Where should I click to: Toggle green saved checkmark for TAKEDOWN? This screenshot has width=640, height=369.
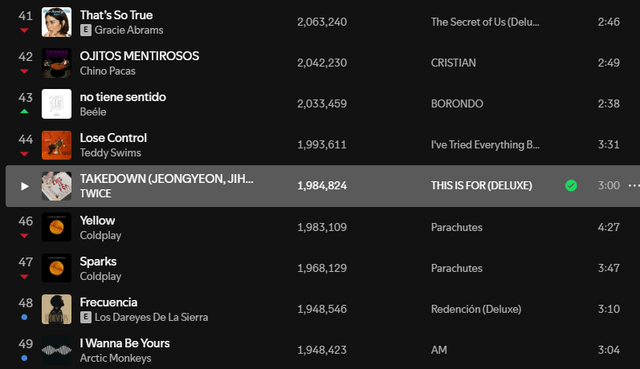[x=571, y=186]
